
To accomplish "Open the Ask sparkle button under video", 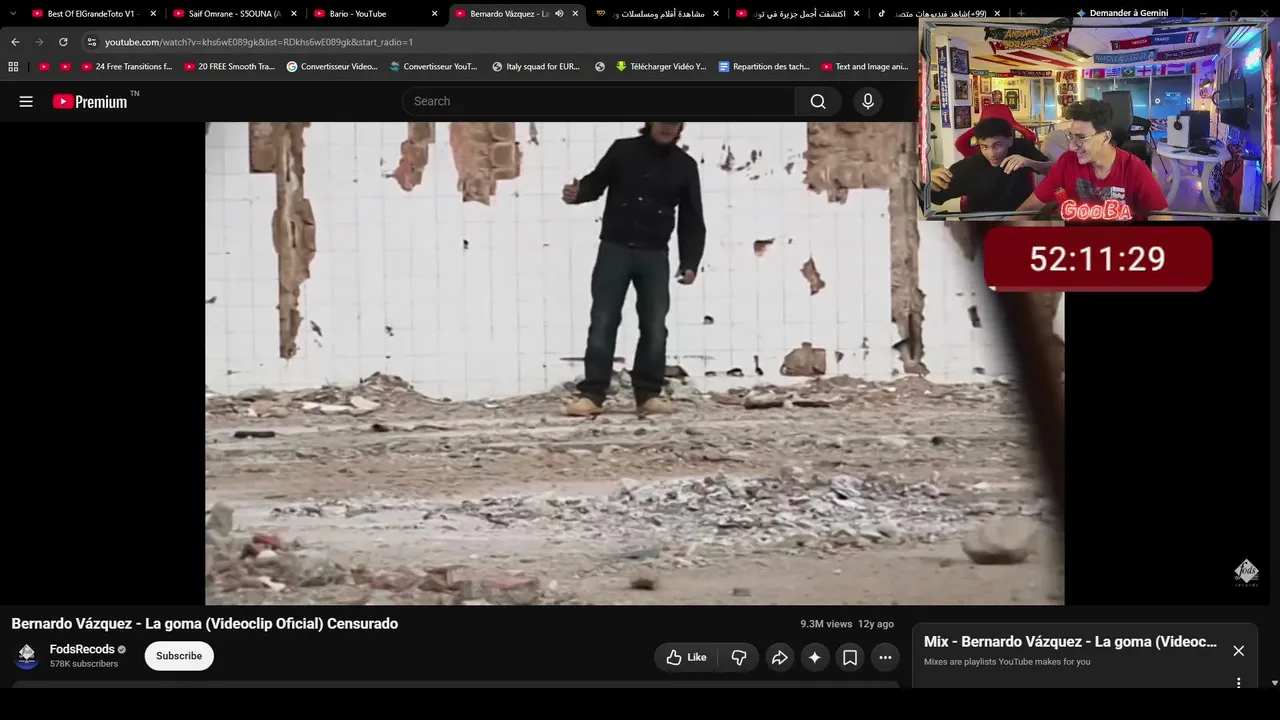I will point(815,657).
